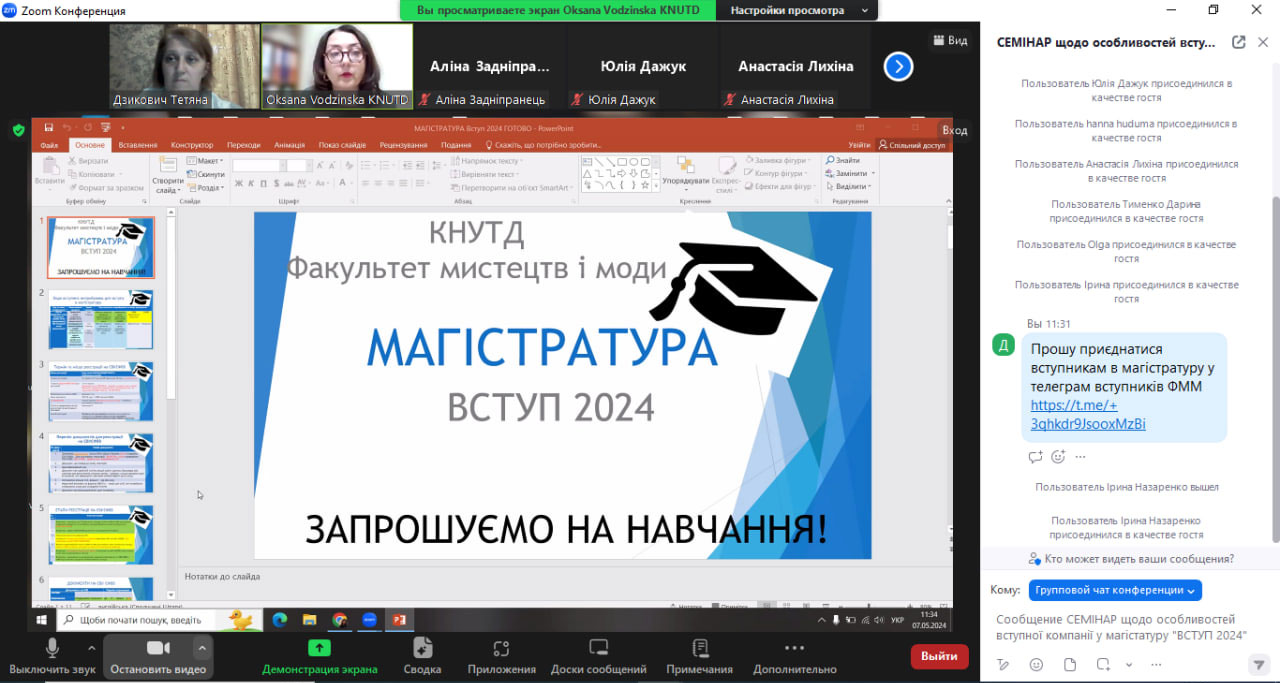Open the Розділ section dropdown in PowerPoint
The height and width of the screenshot is (683, 1280).
(x=207, y=187)
